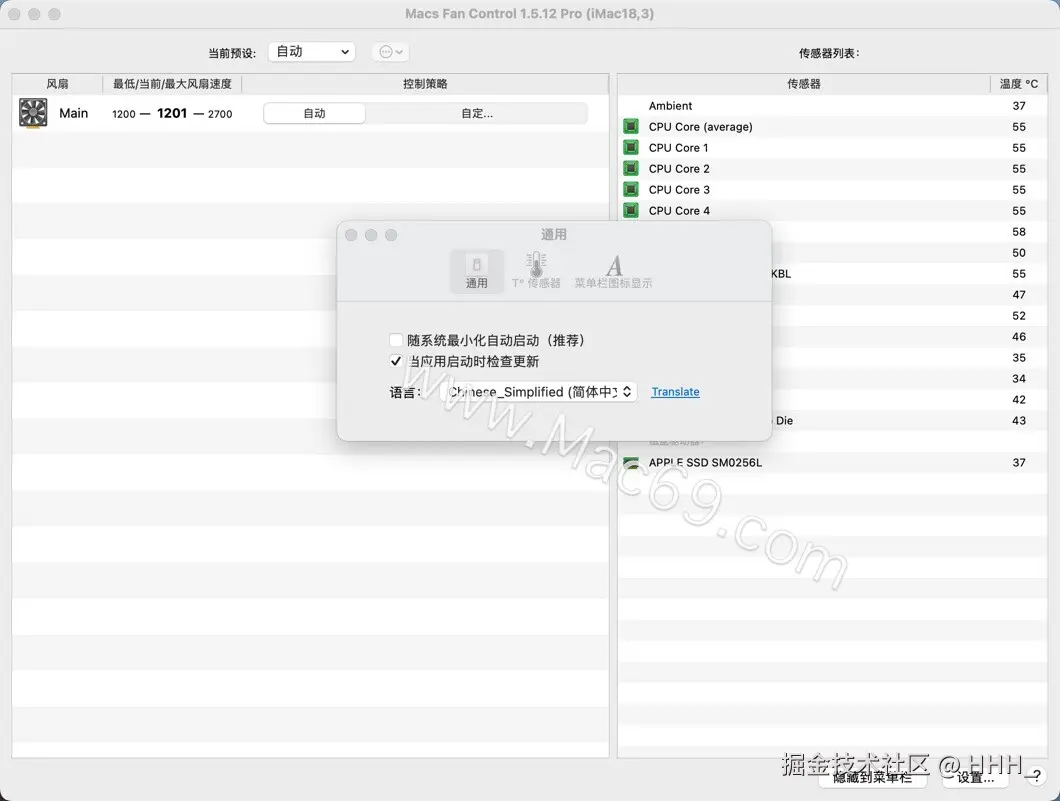
Task: Expand the preset actions chevron menu
Action: coord(400,52)
